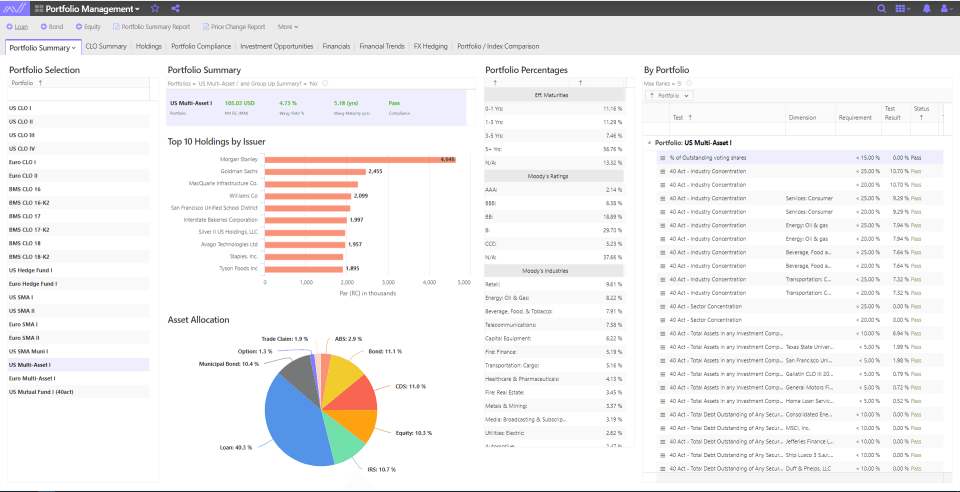This screenshot has height=492, width=960.
Task: Open notifications bell icon
Action: tap(927, 8)
